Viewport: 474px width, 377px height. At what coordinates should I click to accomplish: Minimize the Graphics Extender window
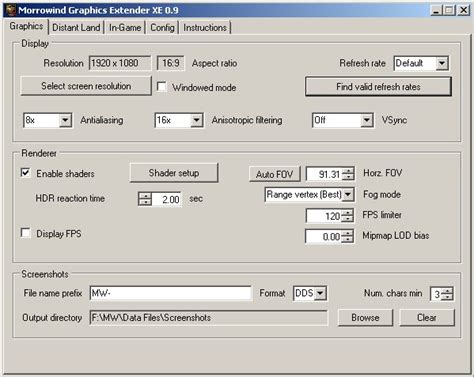pyautogui.click(x=437, y=10)
